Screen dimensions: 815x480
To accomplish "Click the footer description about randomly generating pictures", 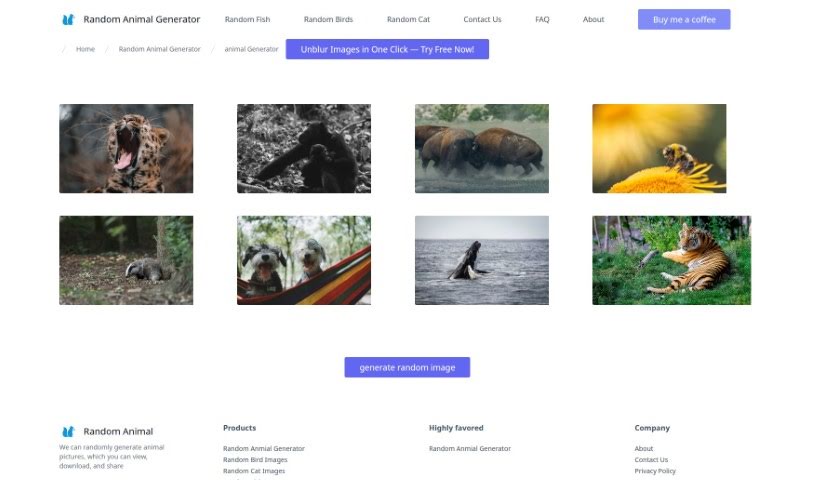I will (111, 457).
